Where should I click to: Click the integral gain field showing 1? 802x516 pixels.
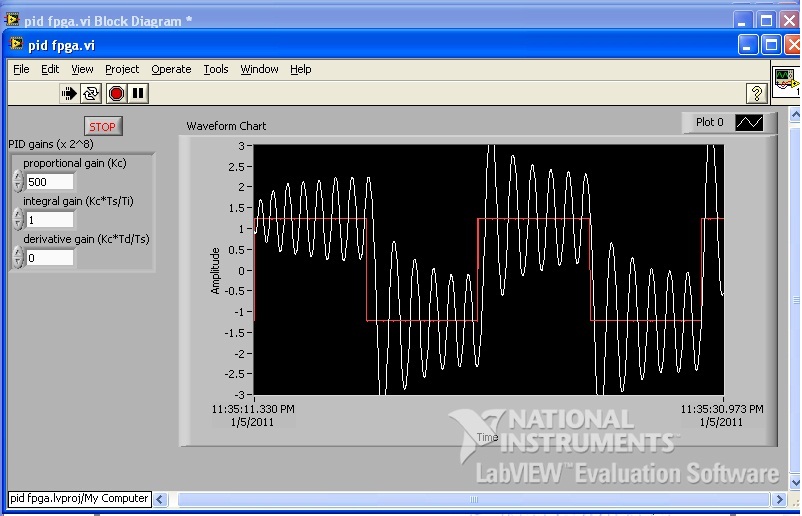(50, 219)
